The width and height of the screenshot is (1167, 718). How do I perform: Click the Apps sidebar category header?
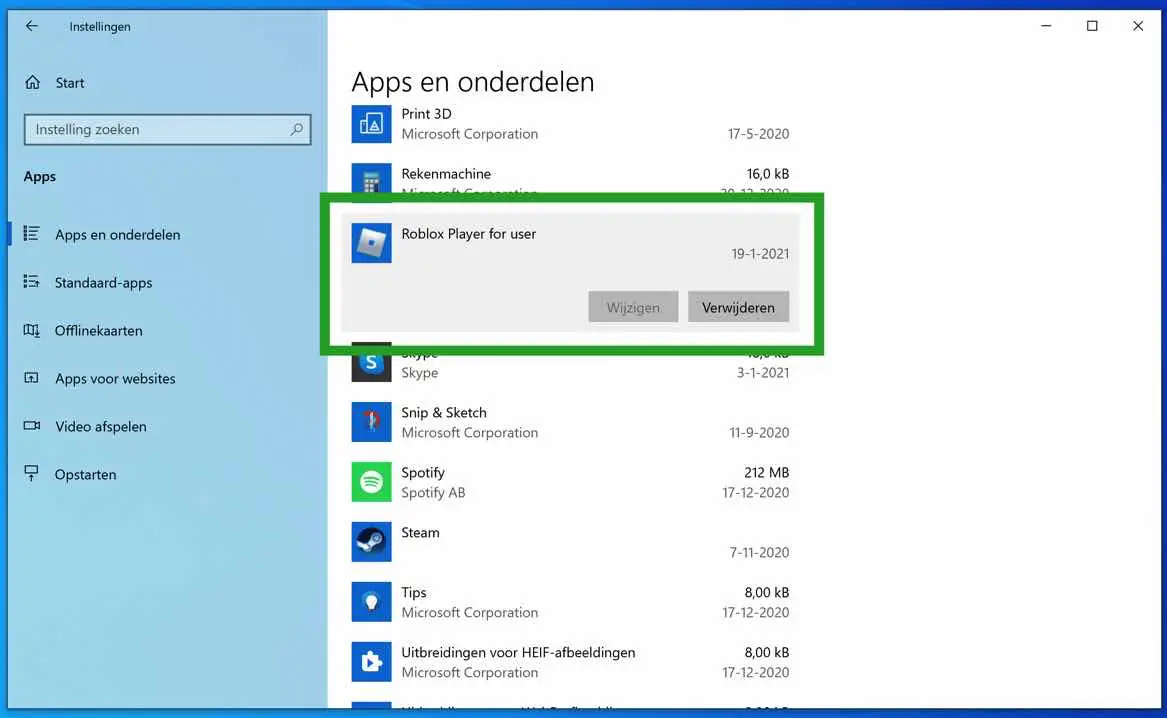tap(39, 176)
